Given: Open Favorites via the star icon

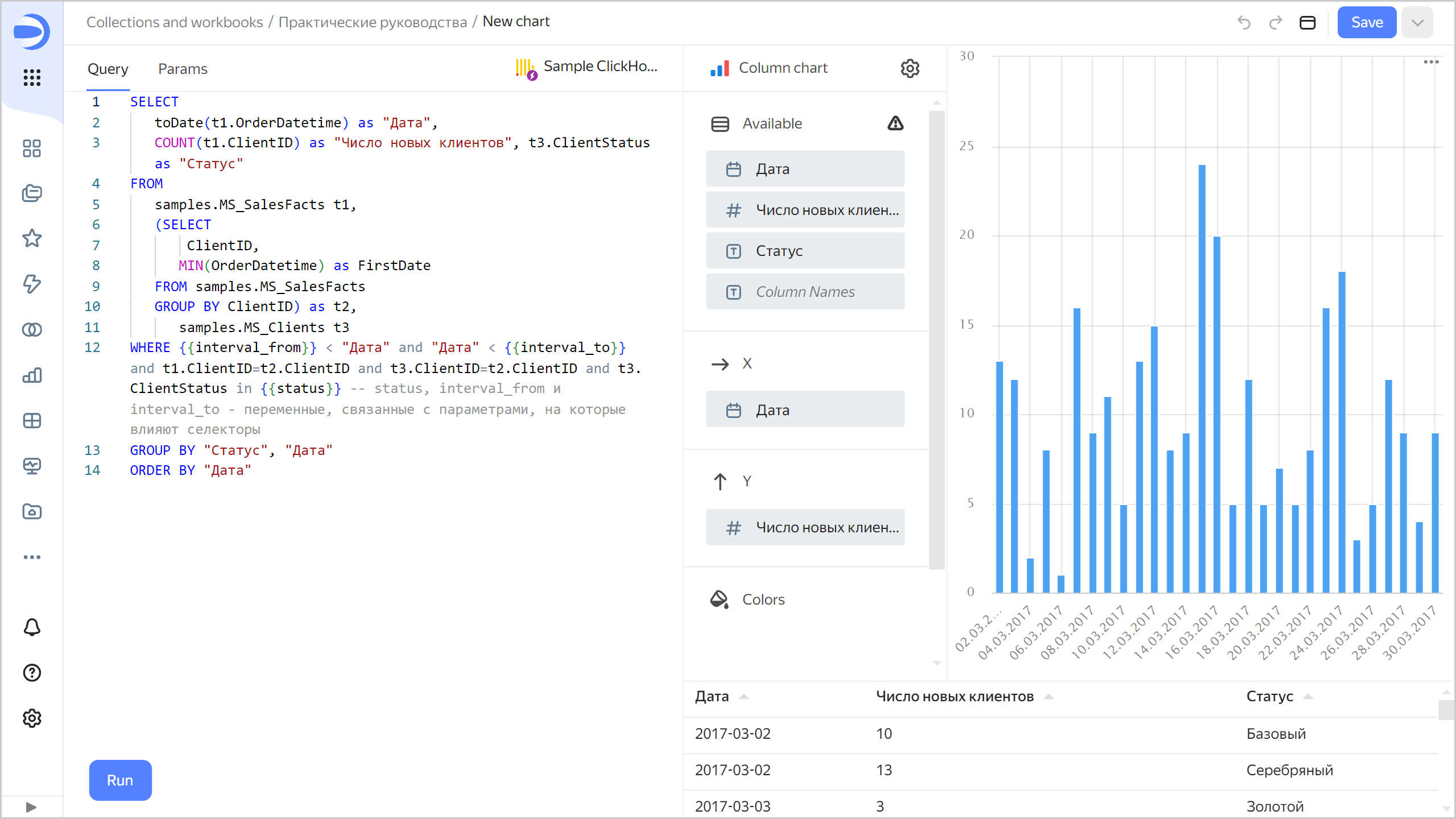Looking at the screenshot, I should pyautogui.click(x=32, y=238).
